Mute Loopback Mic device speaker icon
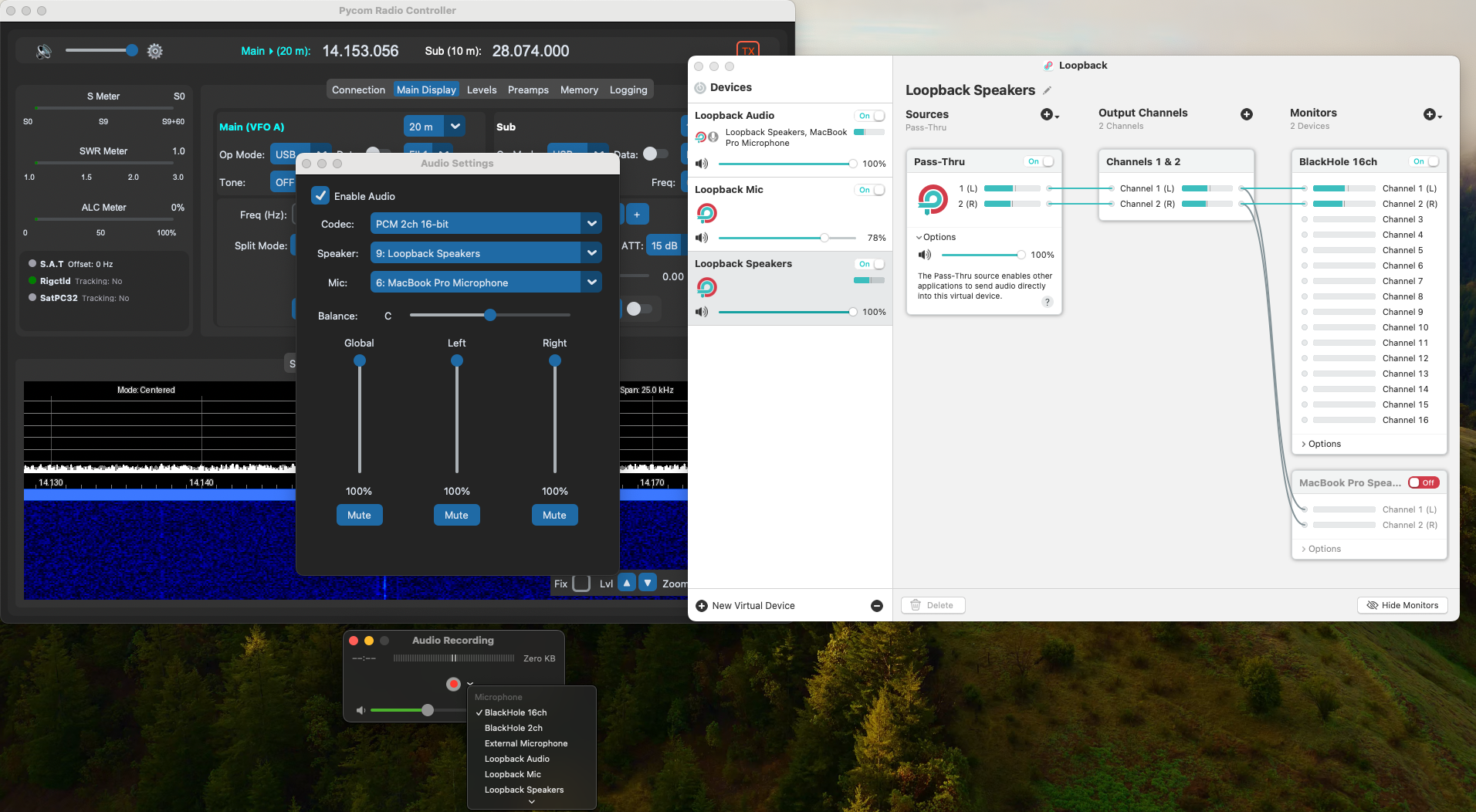 [x=702, y=238]
